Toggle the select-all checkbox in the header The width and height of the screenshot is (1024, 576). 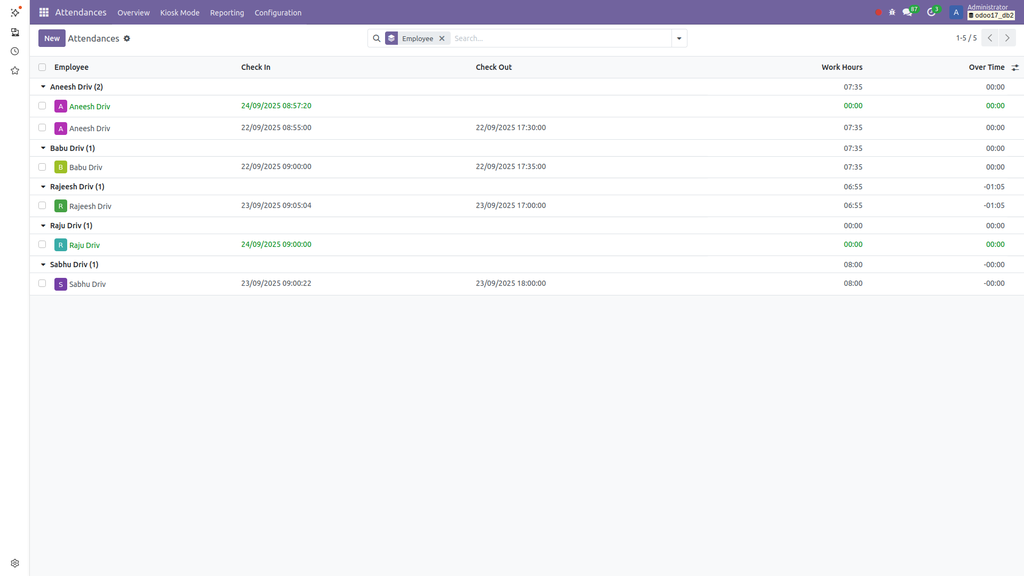pos(40,67)
